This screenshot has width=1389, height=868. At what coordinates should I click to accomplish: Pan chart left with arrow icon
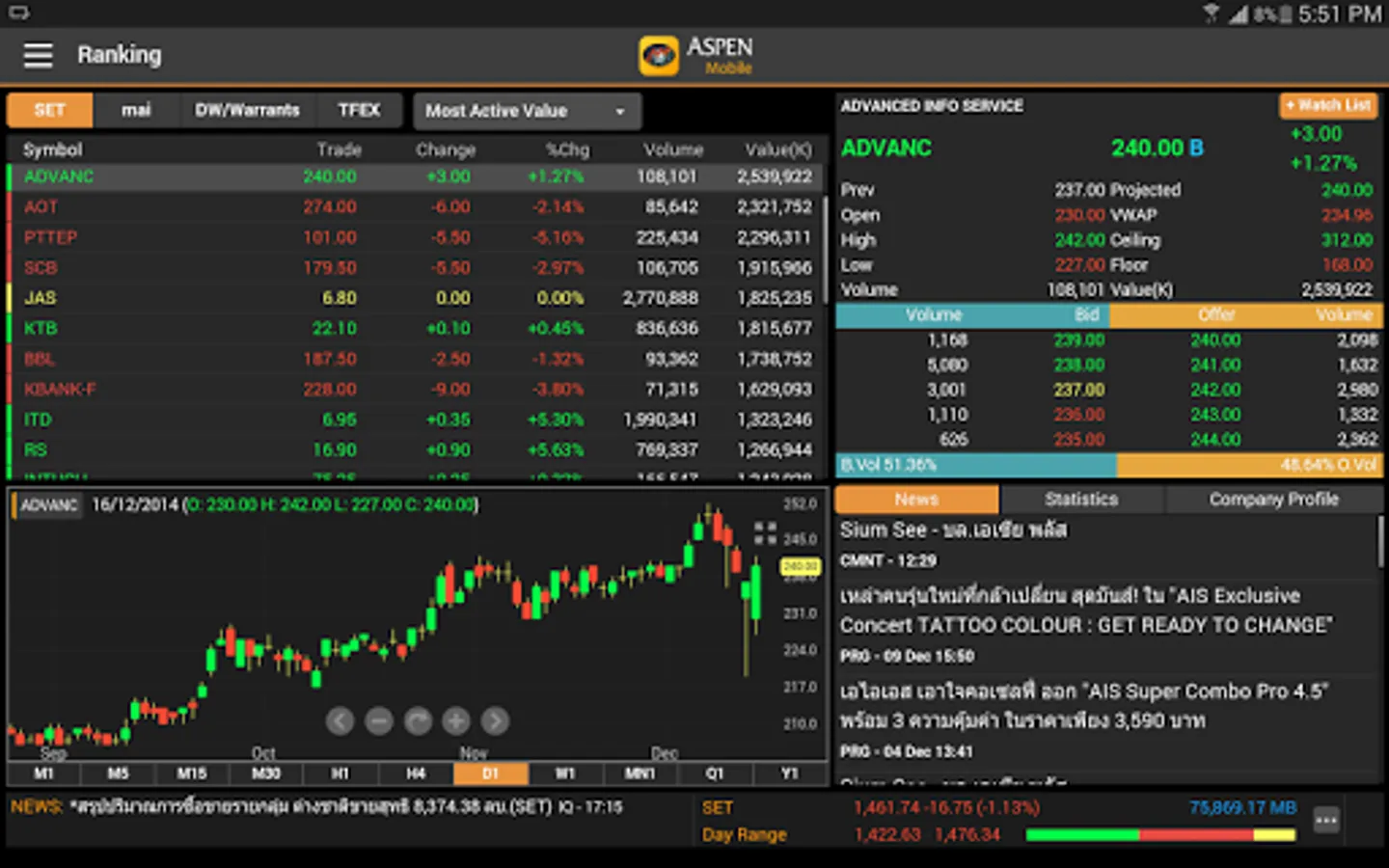(340, 720)
